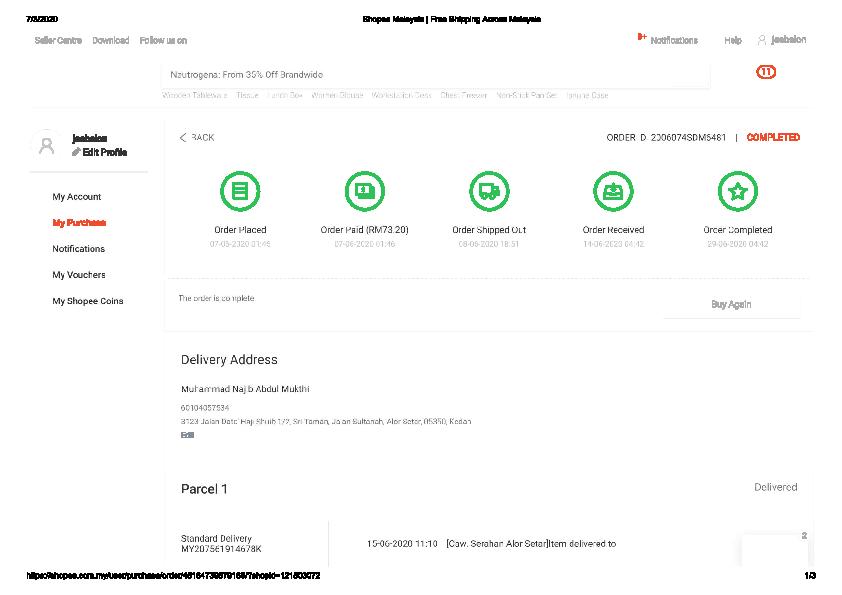Open Notifications in the sidebar
842x595 pixels.
[78, 249]
